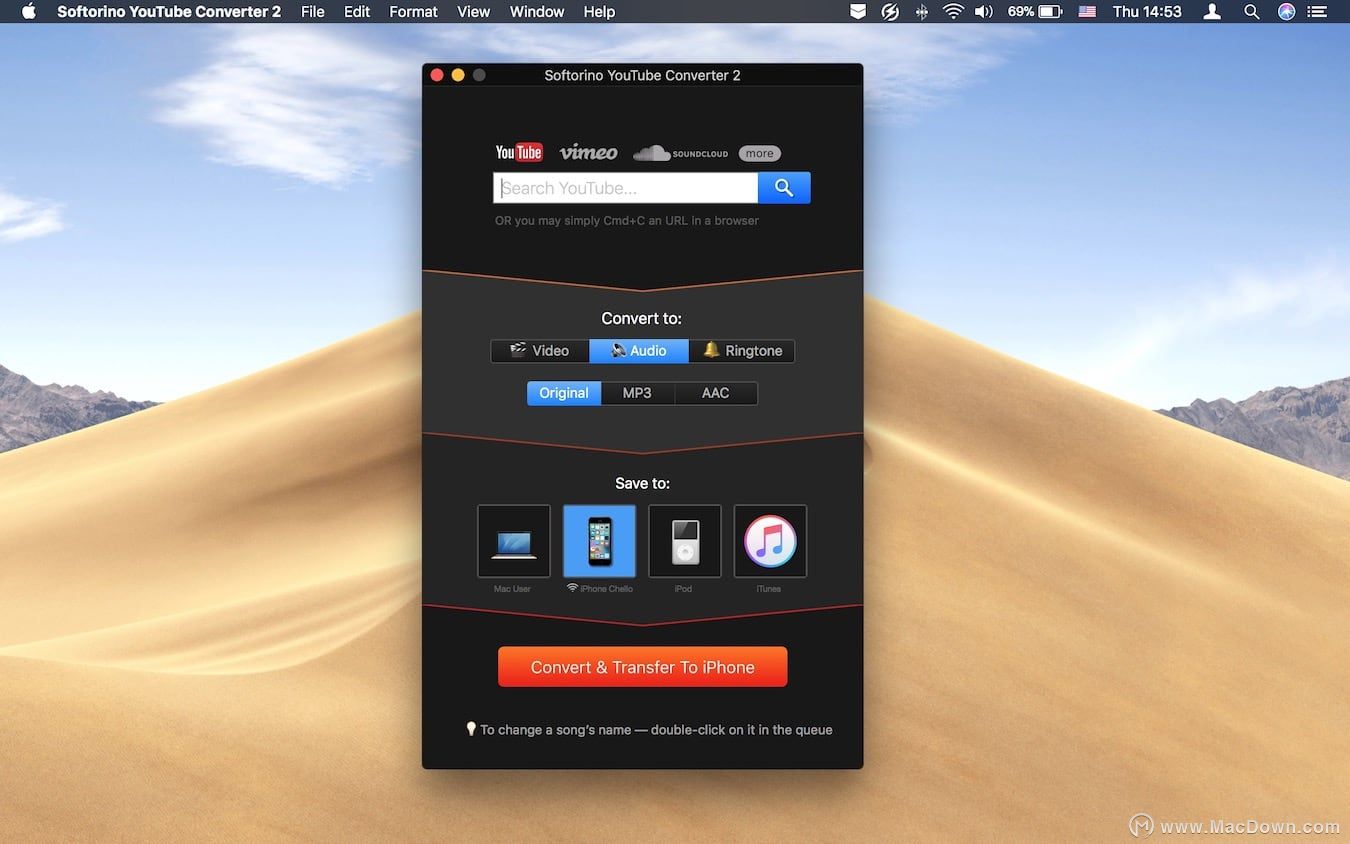Click the user account menu bar icon
The width and height of the screenshot is (1350, 844).
(x=1212, y=12)
